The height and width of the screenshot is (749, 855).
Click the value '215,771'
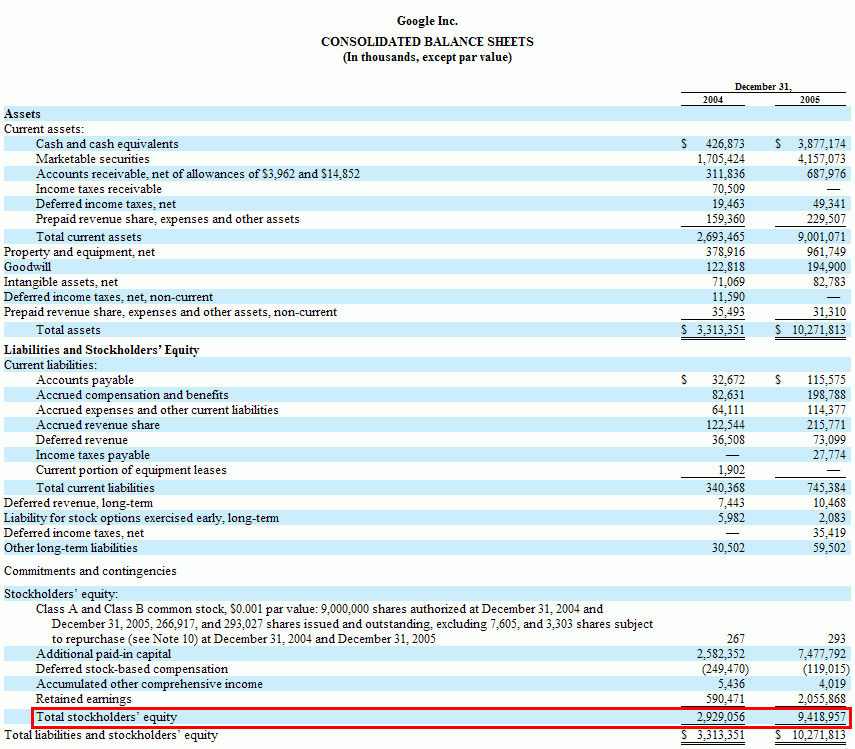point(826,425)
